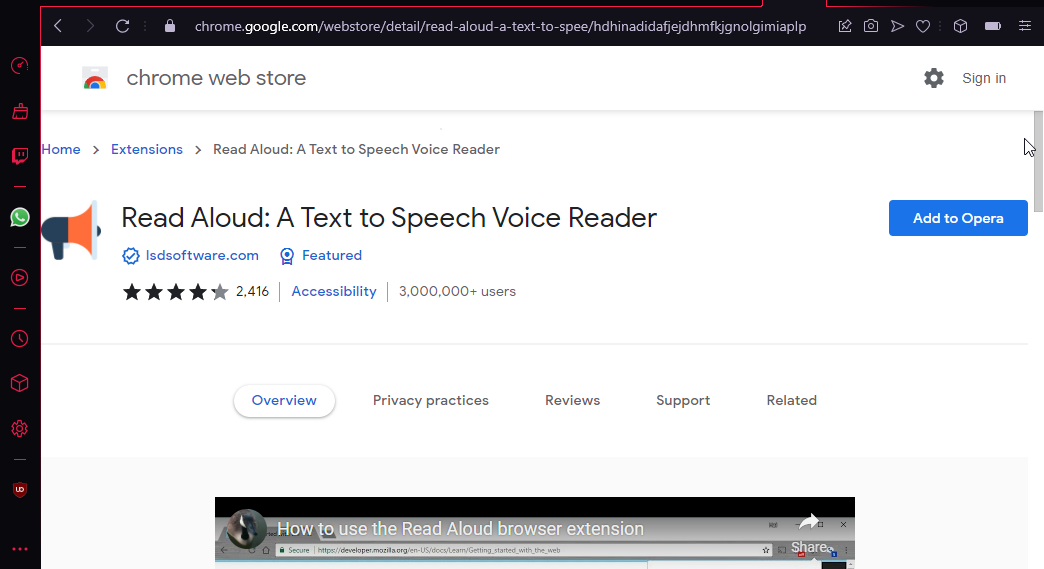1044x569 pixels.
Task: Click the video channel avatar
Action: click(246, 528)
